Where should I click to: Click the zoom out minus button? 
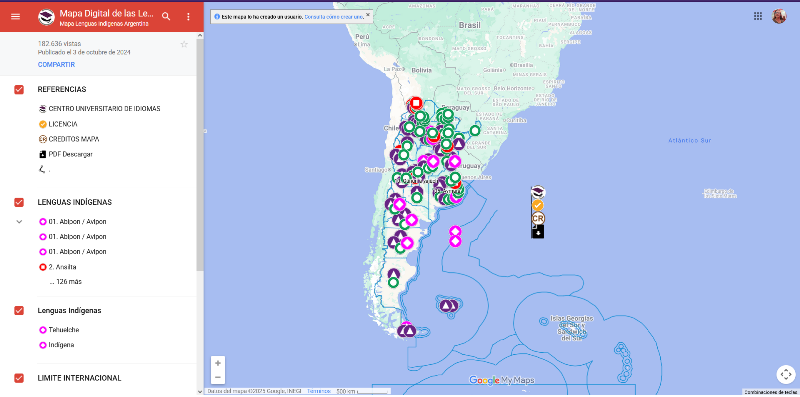[x=218, y=377]
